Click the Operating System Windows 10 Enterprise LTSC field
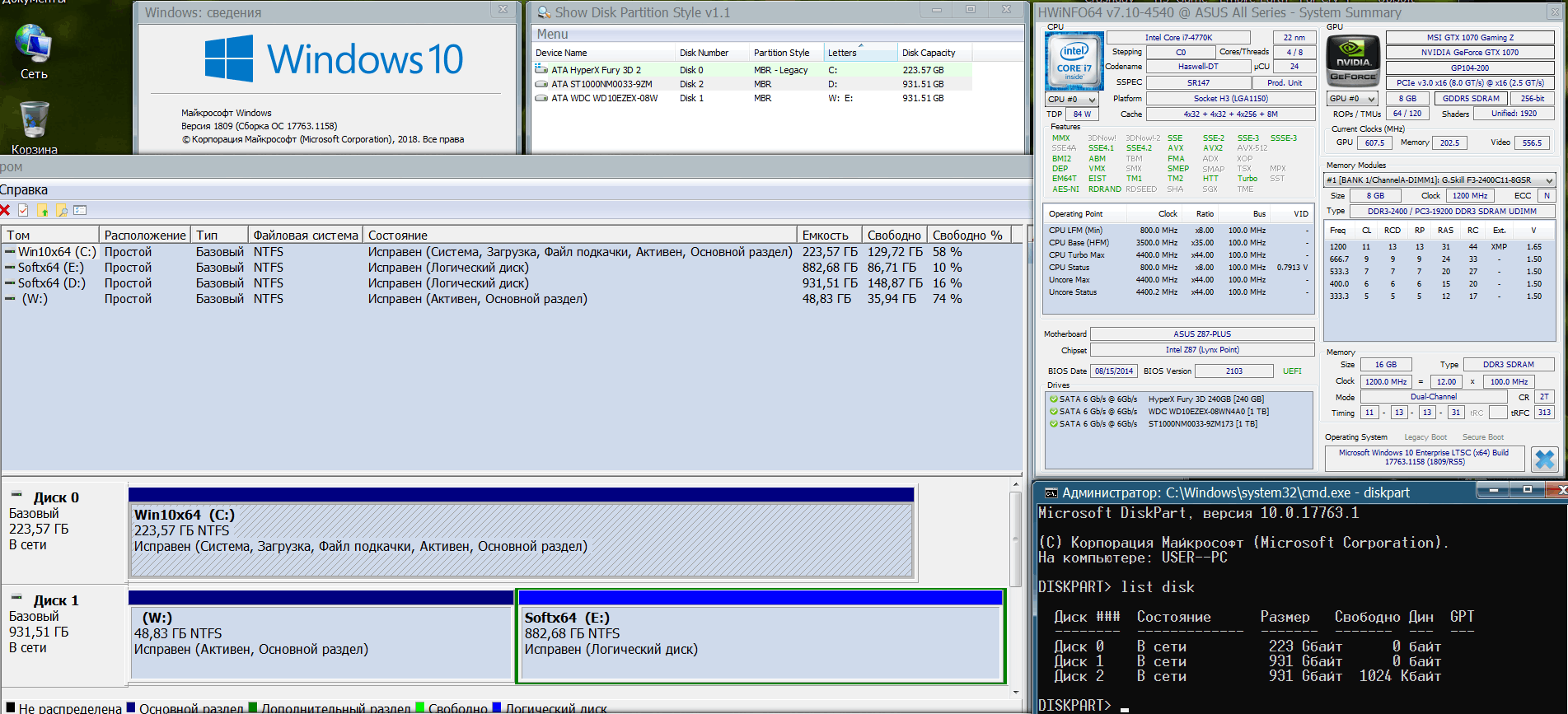The image size is (1568, 714). pyautogui.click(x=1423, y=457)
